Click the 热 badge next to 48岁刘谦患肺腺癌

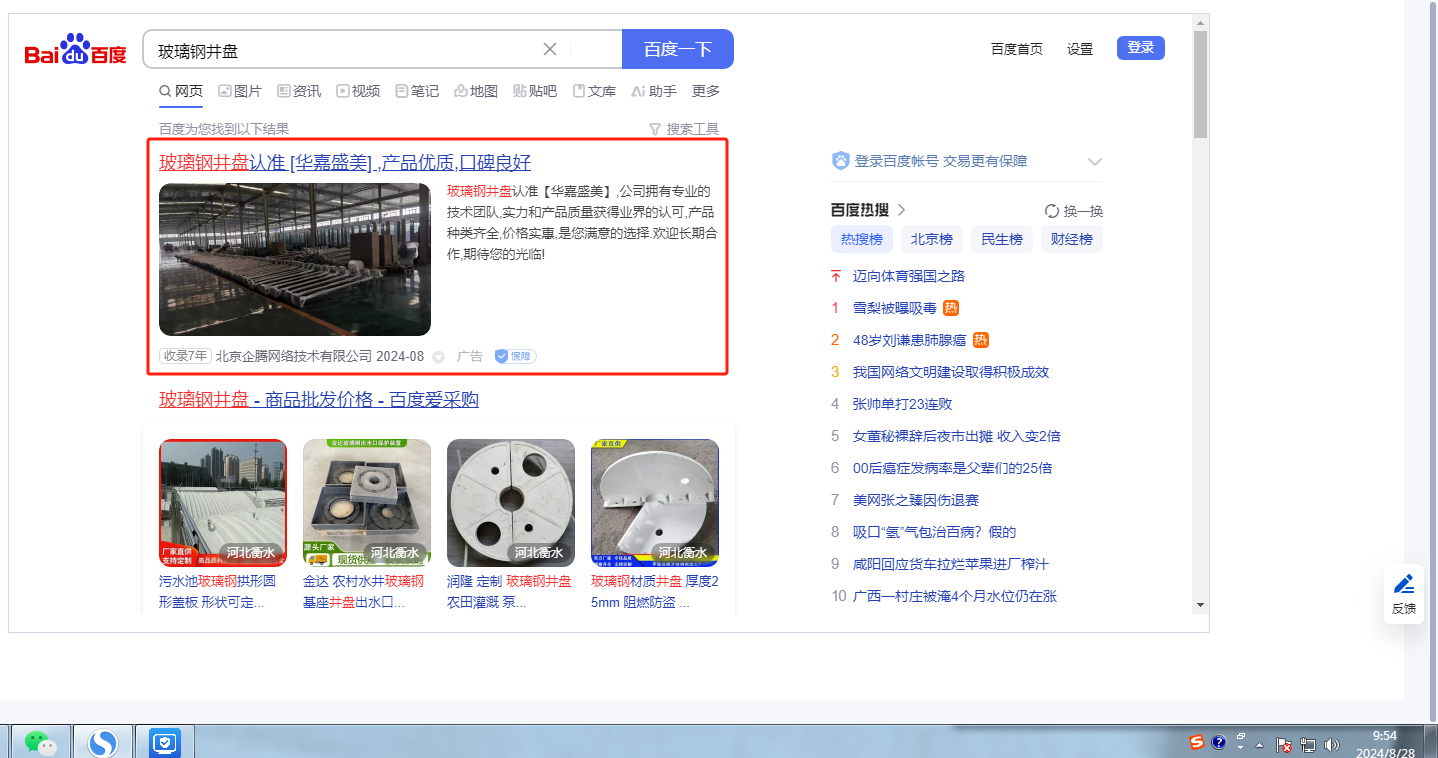[x=981, y=340]
